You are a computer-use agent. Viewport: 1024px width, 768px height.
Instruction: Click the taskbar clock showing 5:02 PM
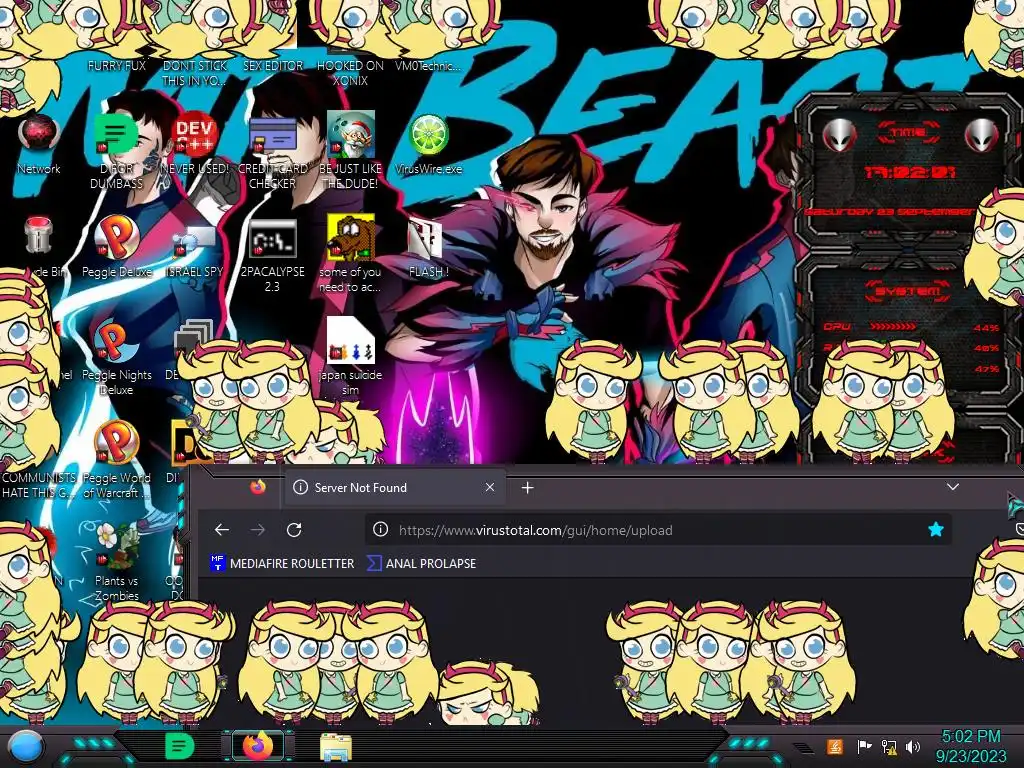970,746
